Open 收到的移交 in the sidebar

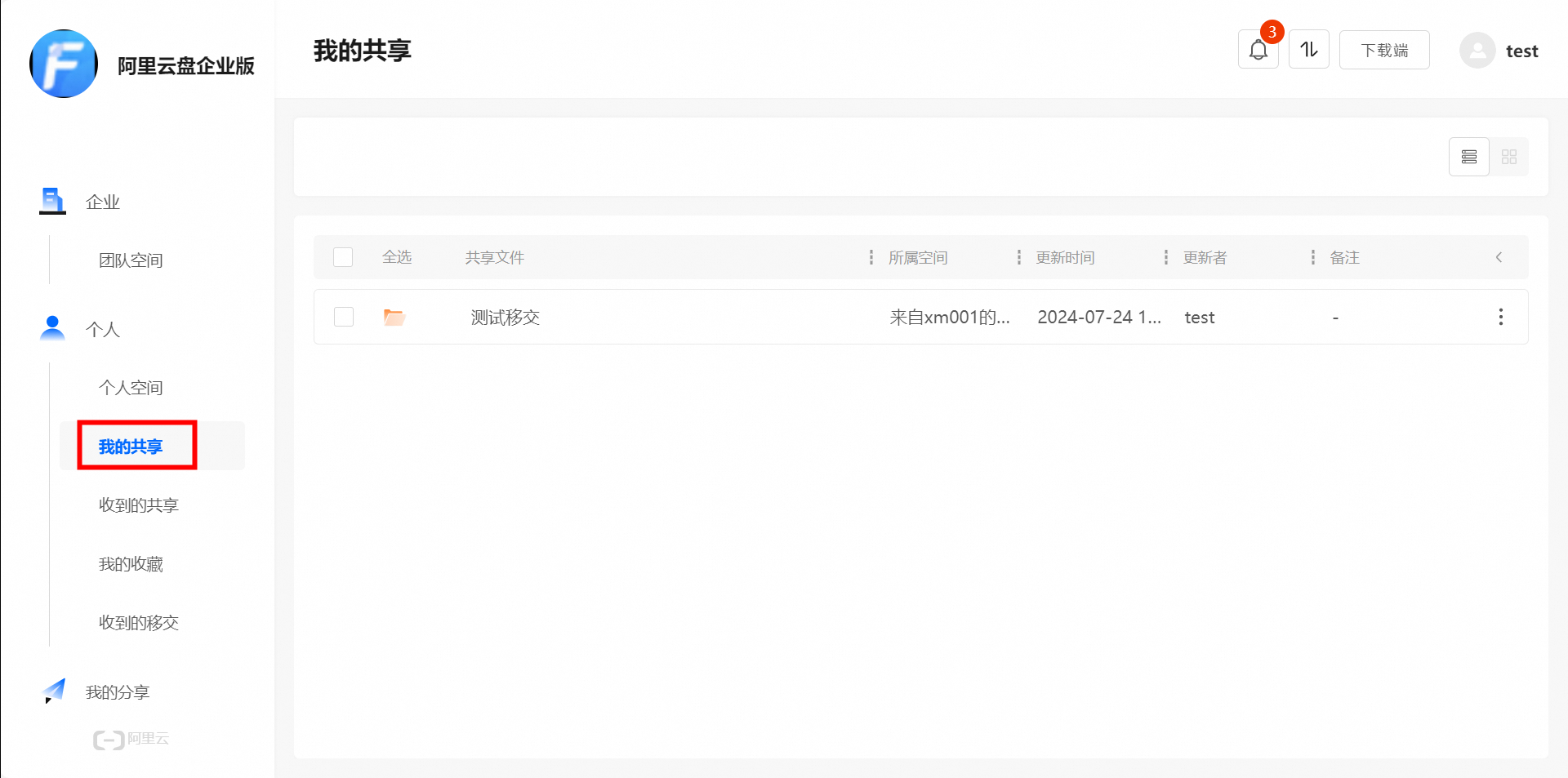click(x=139, y=623)
